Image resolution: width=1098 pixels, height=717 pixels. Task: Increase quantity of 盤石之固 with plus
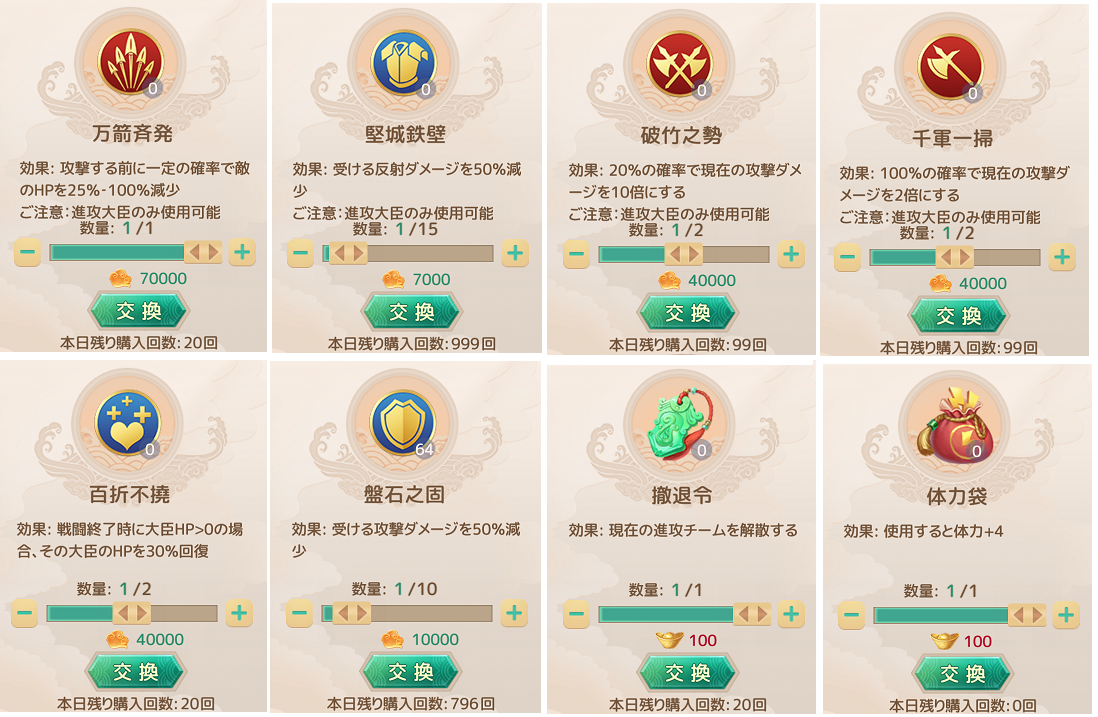[514, 613]
